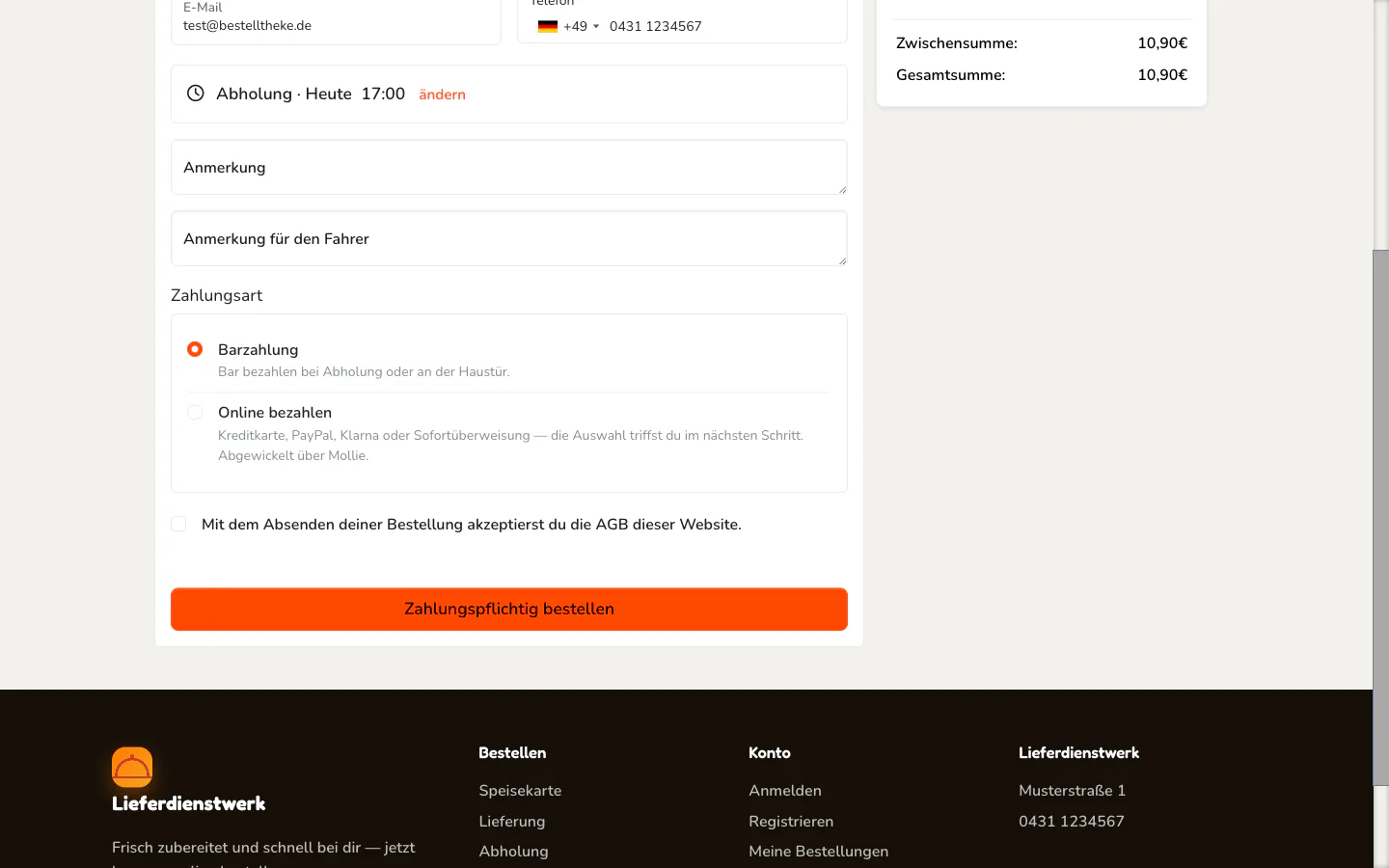The image size is (1389, 868).
Task: Focus the Anmerkung für den Fahrer field
Action: (x=509, y=238)
